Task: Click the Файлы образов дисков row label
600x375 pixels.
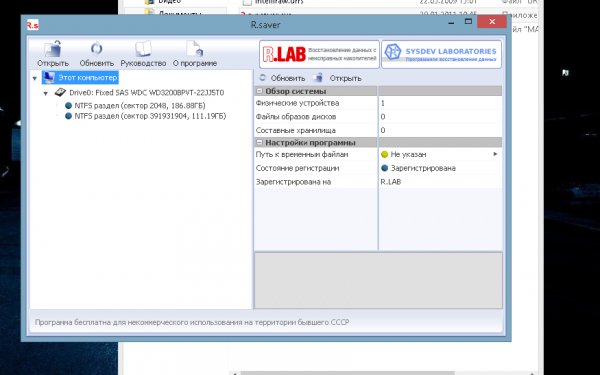Action: 296,117
